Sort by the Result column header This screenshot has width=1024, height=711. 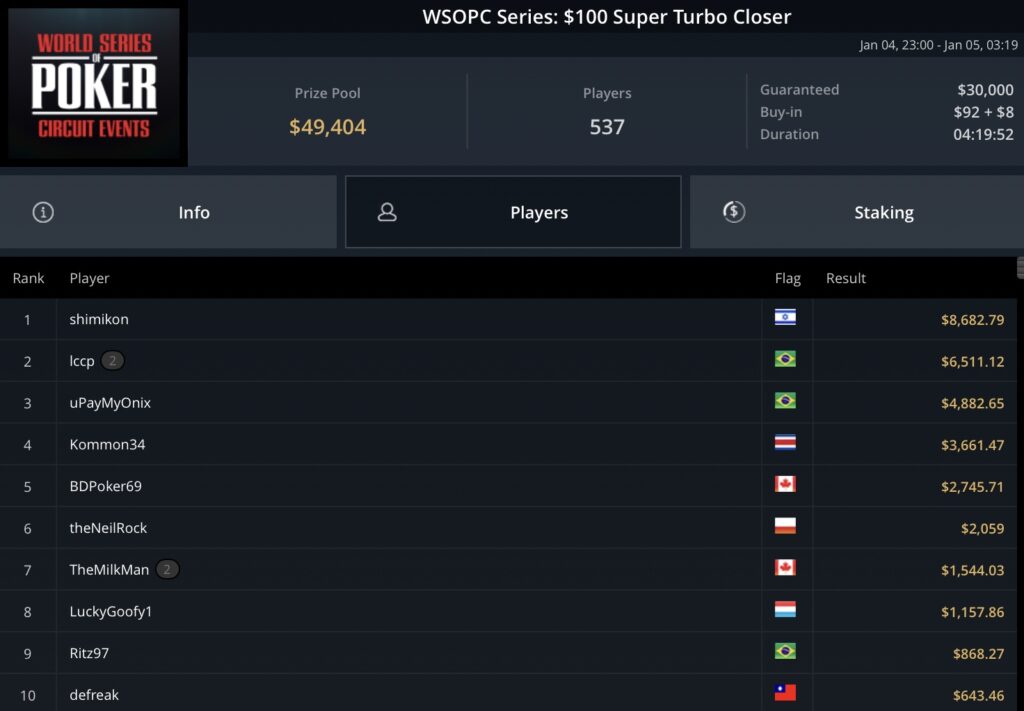coord(846,278)
